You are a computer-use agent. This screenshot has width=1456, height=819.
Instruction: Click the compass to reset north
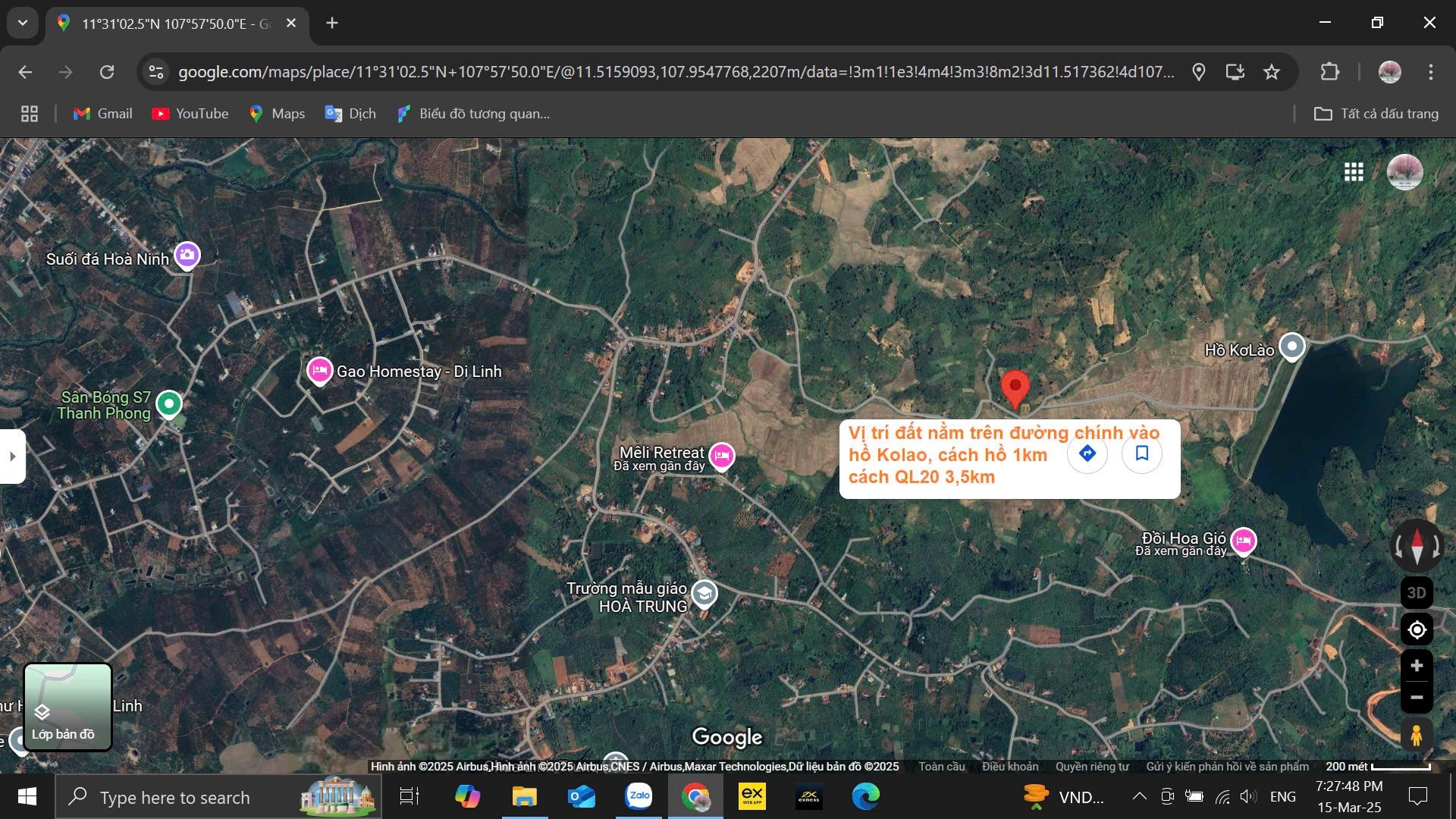(x=1417, y=545)
